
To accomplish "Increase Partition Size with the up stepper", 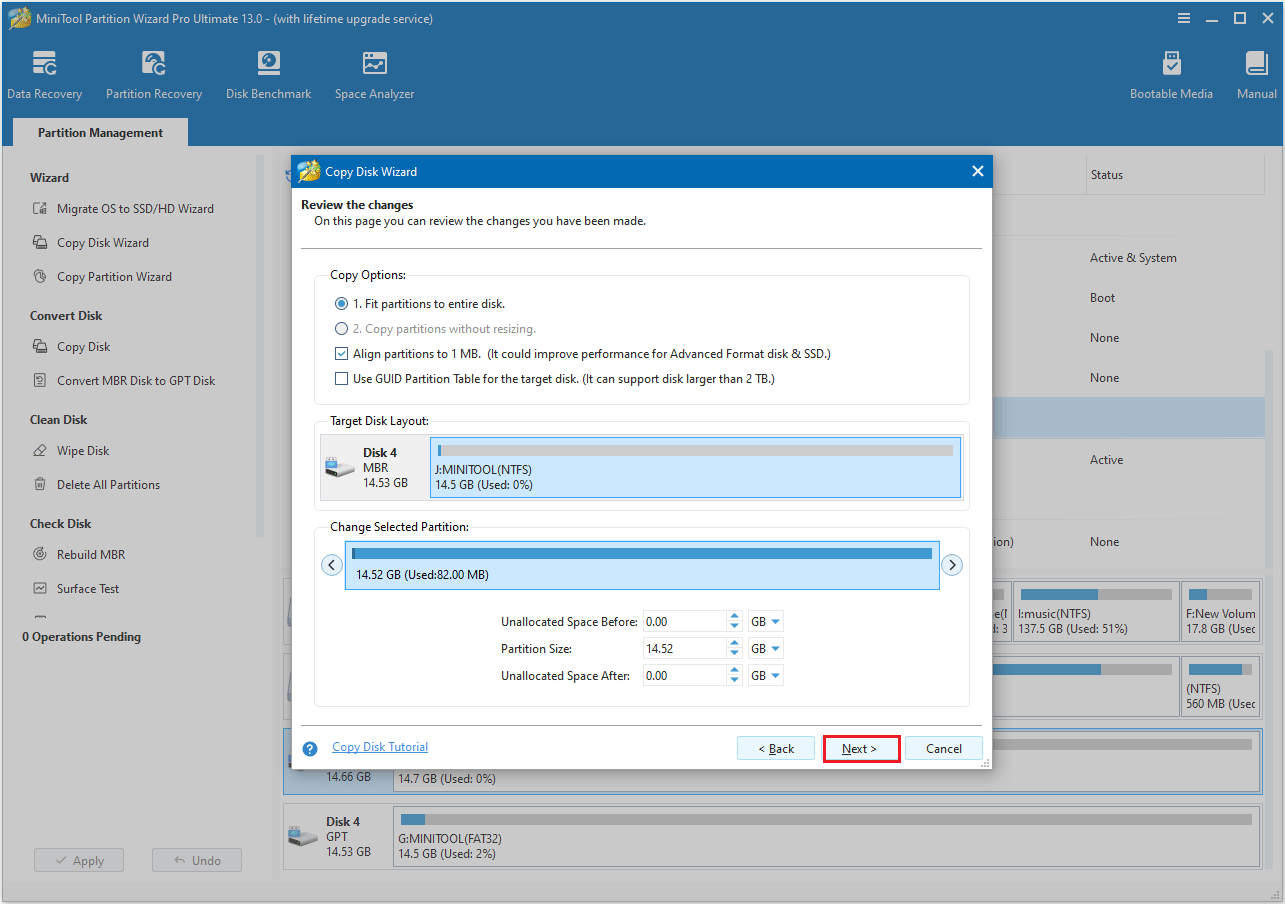I will pos(733,644).
